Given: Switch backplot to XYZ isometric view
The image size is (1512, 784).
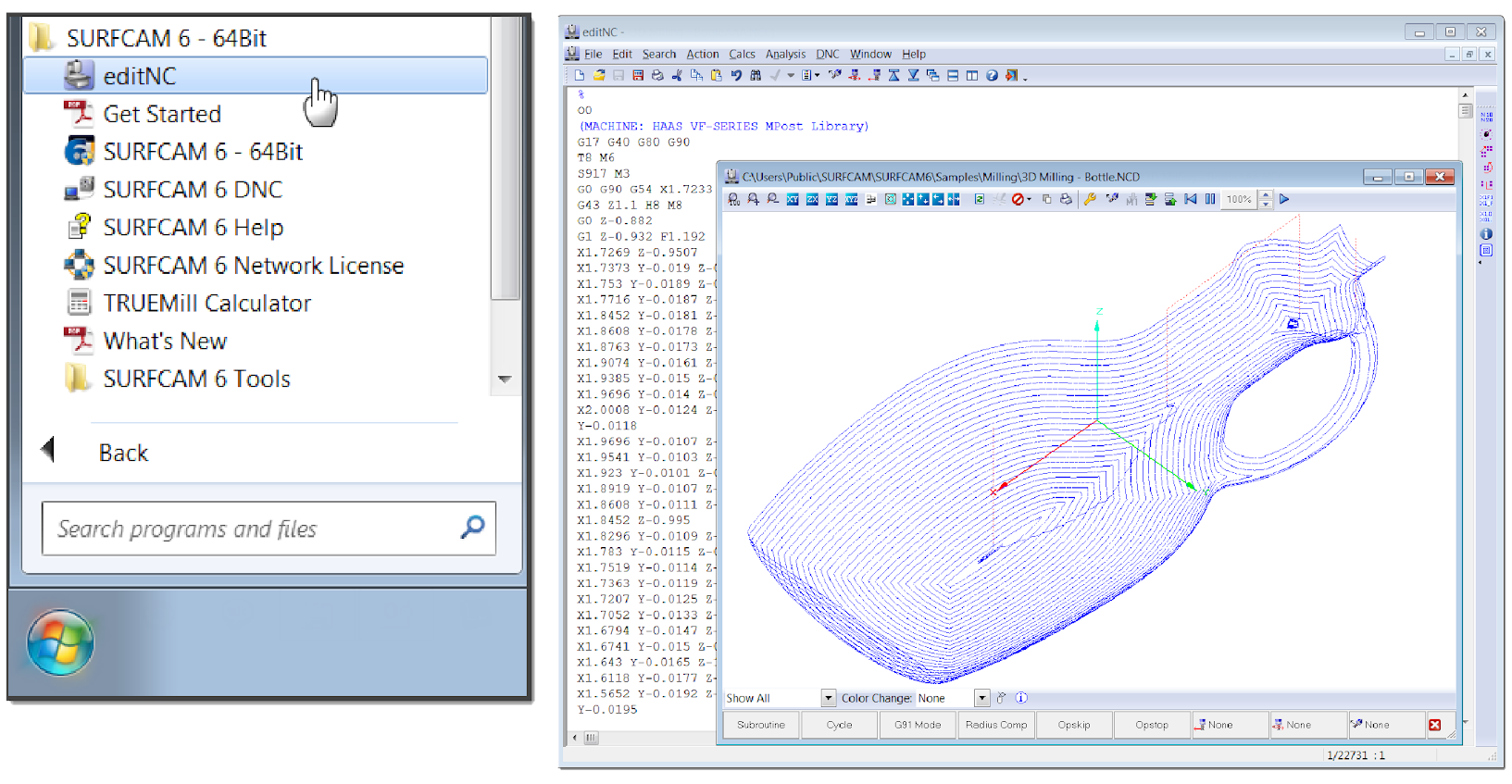Looking at the screenshot, I should pyautogui.click(x=851, y=199).
